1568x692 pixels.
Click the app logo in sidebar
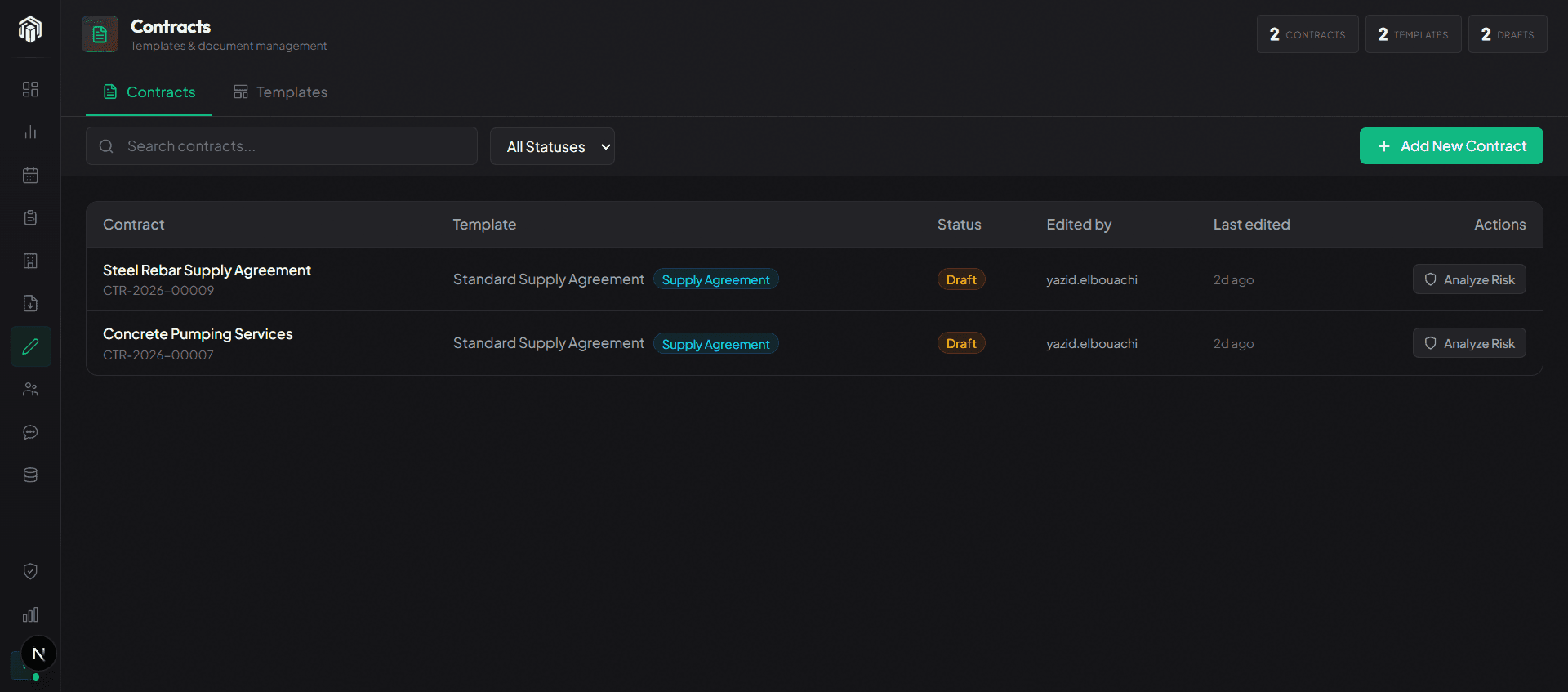[30, 29]
